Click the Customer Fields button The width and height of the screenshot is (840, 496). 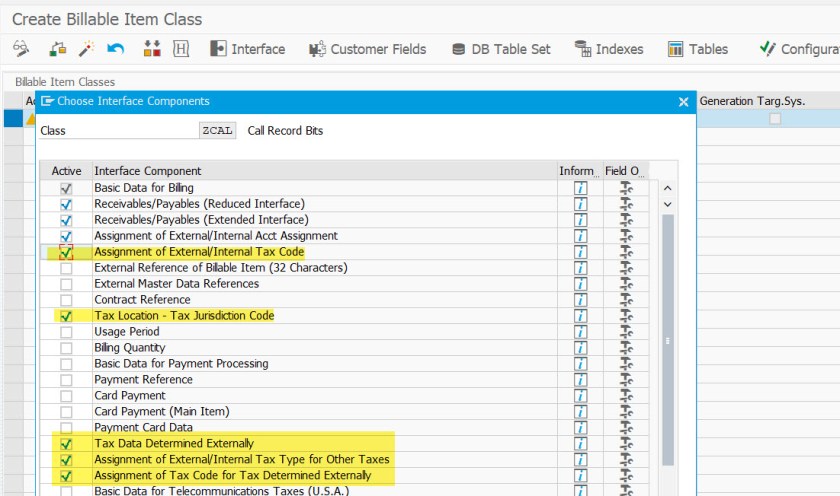(367, 49)
